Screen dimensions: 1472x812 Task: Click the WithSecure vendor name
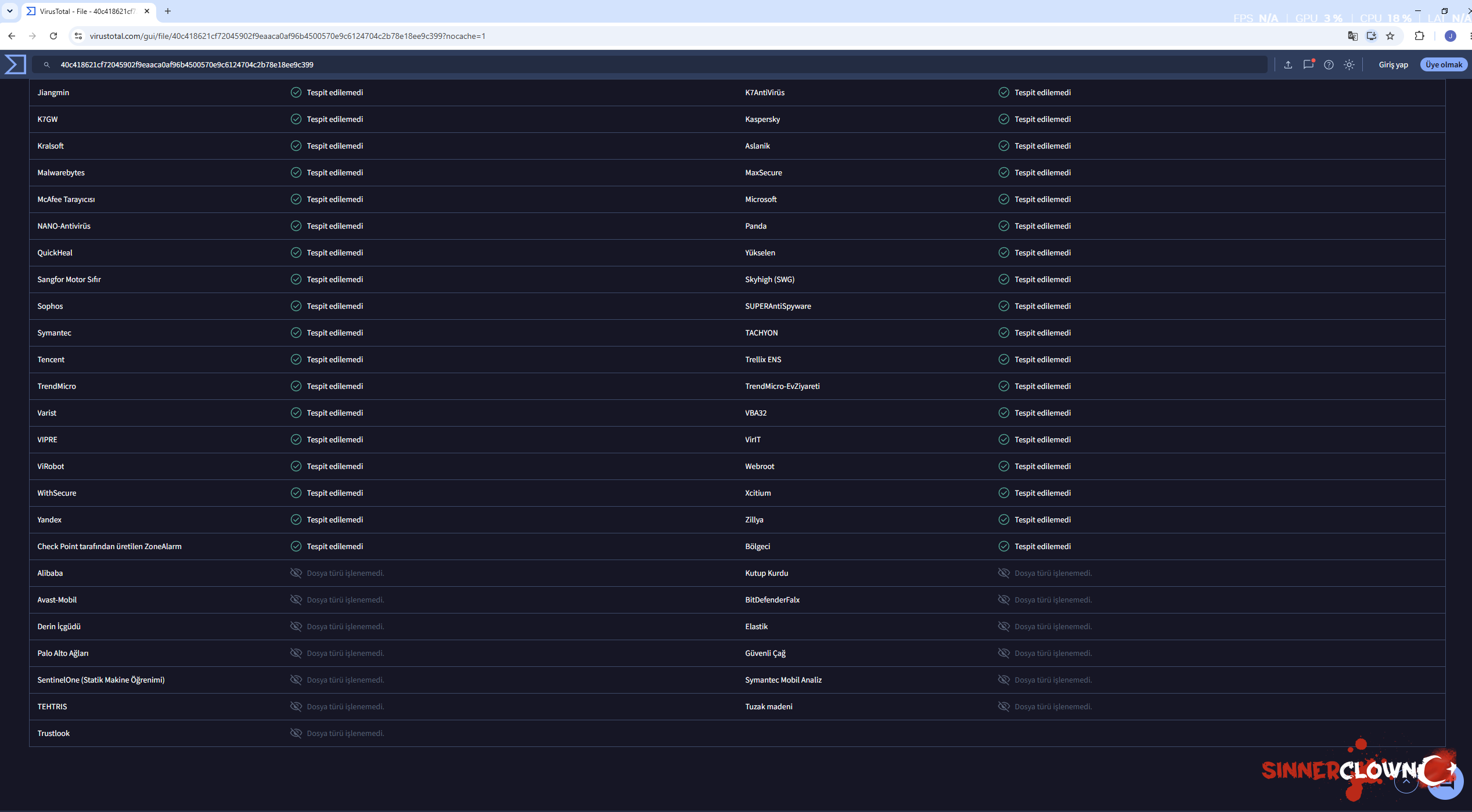tap(57, 493)
